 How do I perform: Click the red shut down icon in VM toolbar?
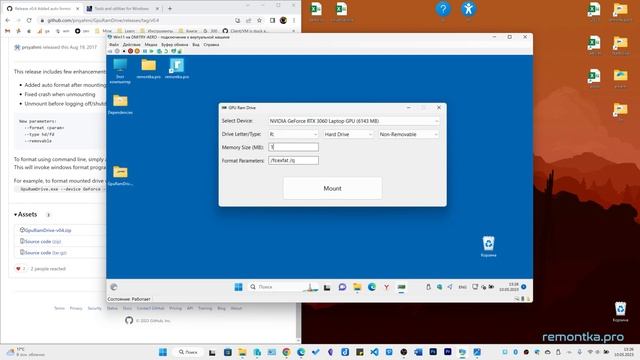[130, 51]
